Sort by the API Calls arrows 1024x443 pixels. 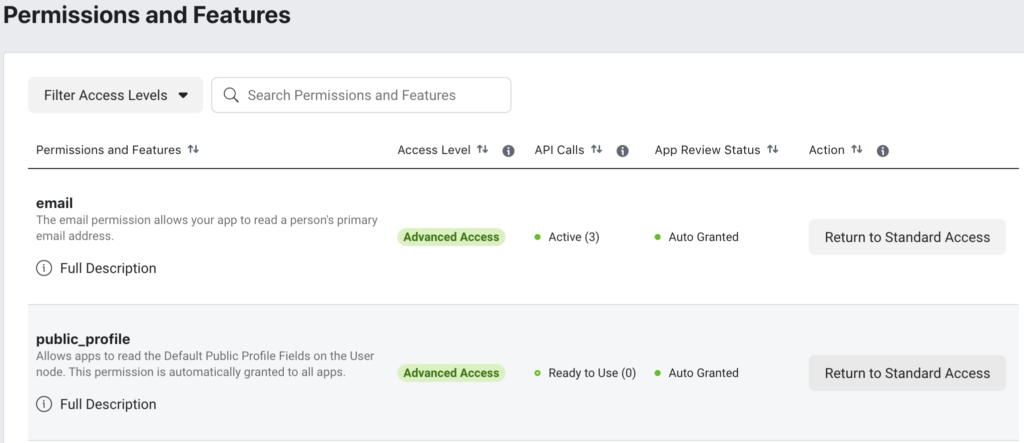(596, 150)
